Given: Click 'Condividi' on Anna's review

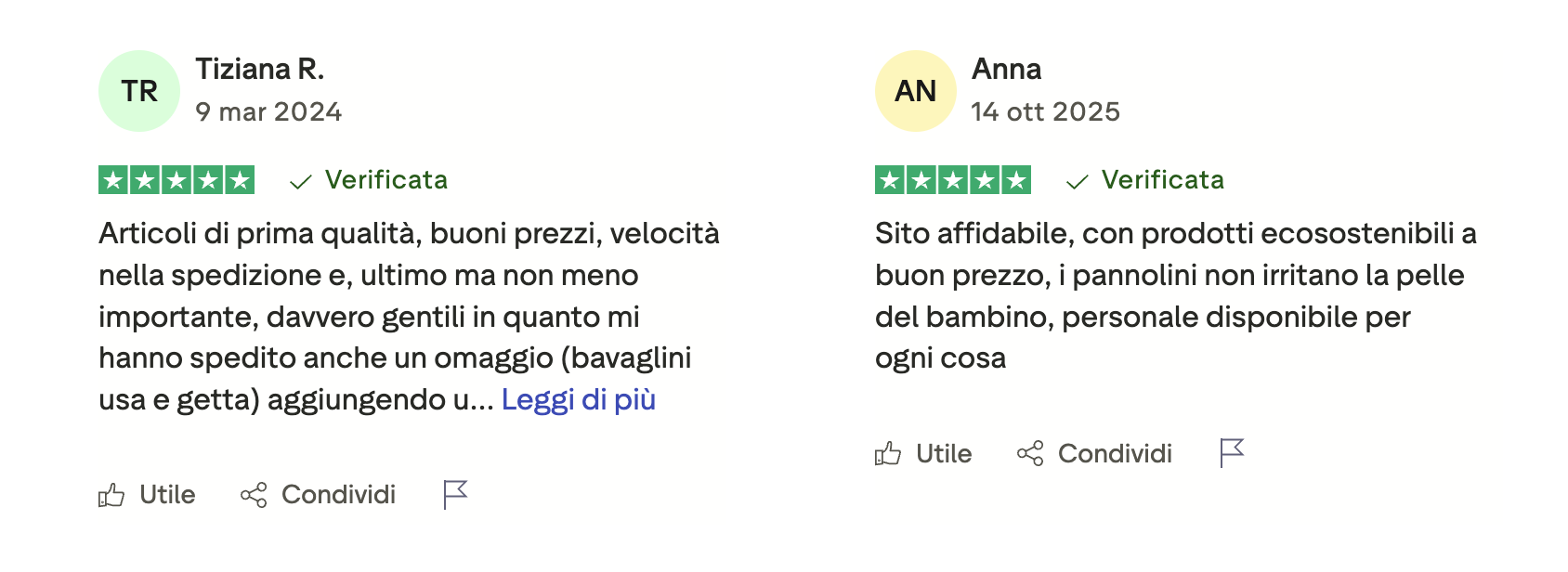Looking at the screenshot, I should click(1115, 453).
